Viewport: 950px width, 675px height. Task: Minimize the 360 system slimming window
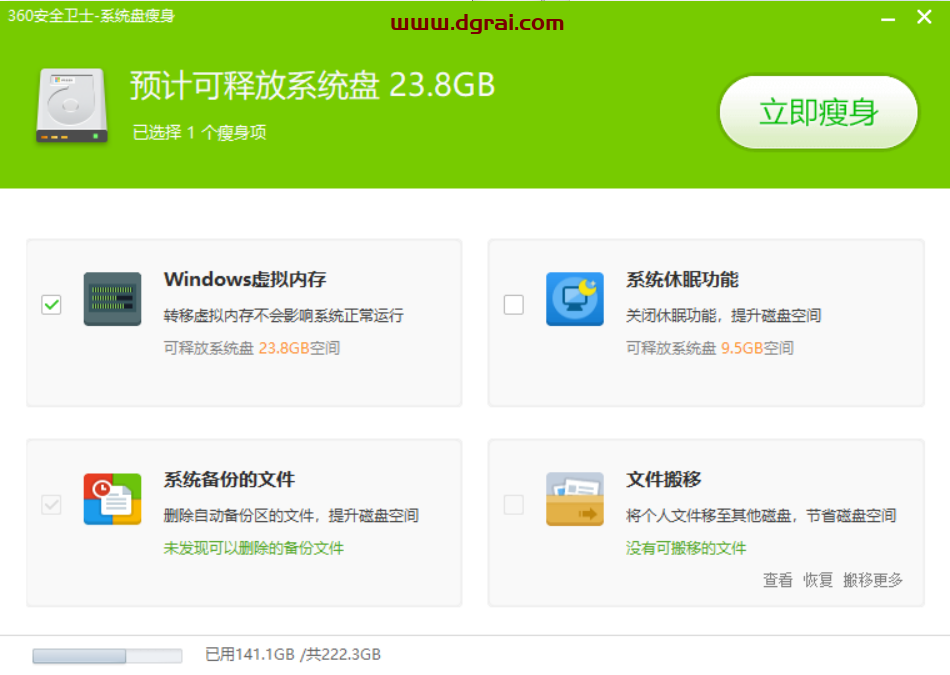pos(888,18)
